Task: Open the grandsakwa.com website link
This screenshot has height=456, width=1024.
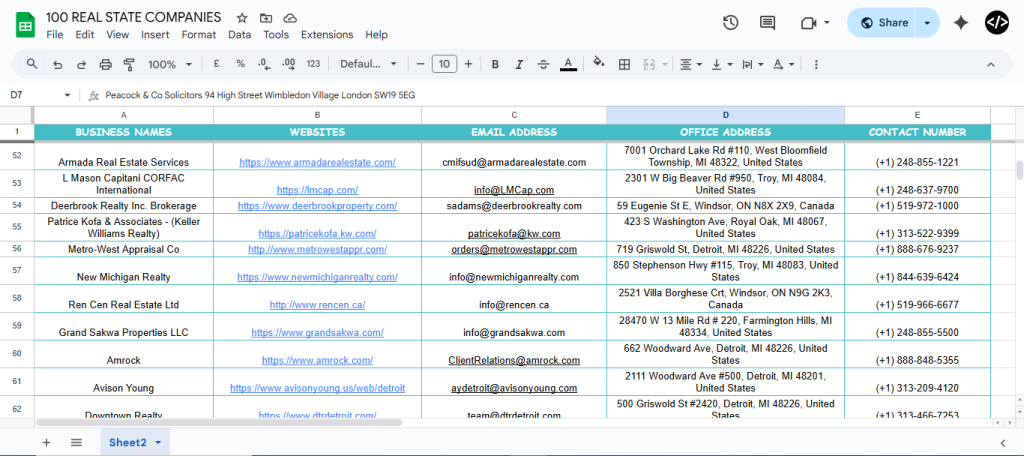Action: click(x=317, y=333)
